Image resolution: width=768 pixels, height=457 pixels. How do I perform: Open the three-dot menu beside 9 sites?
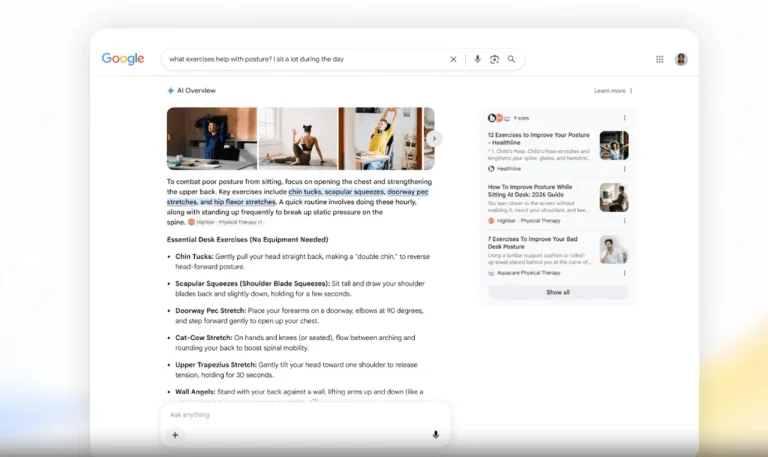pyautogui.click(x=624, y=118)
